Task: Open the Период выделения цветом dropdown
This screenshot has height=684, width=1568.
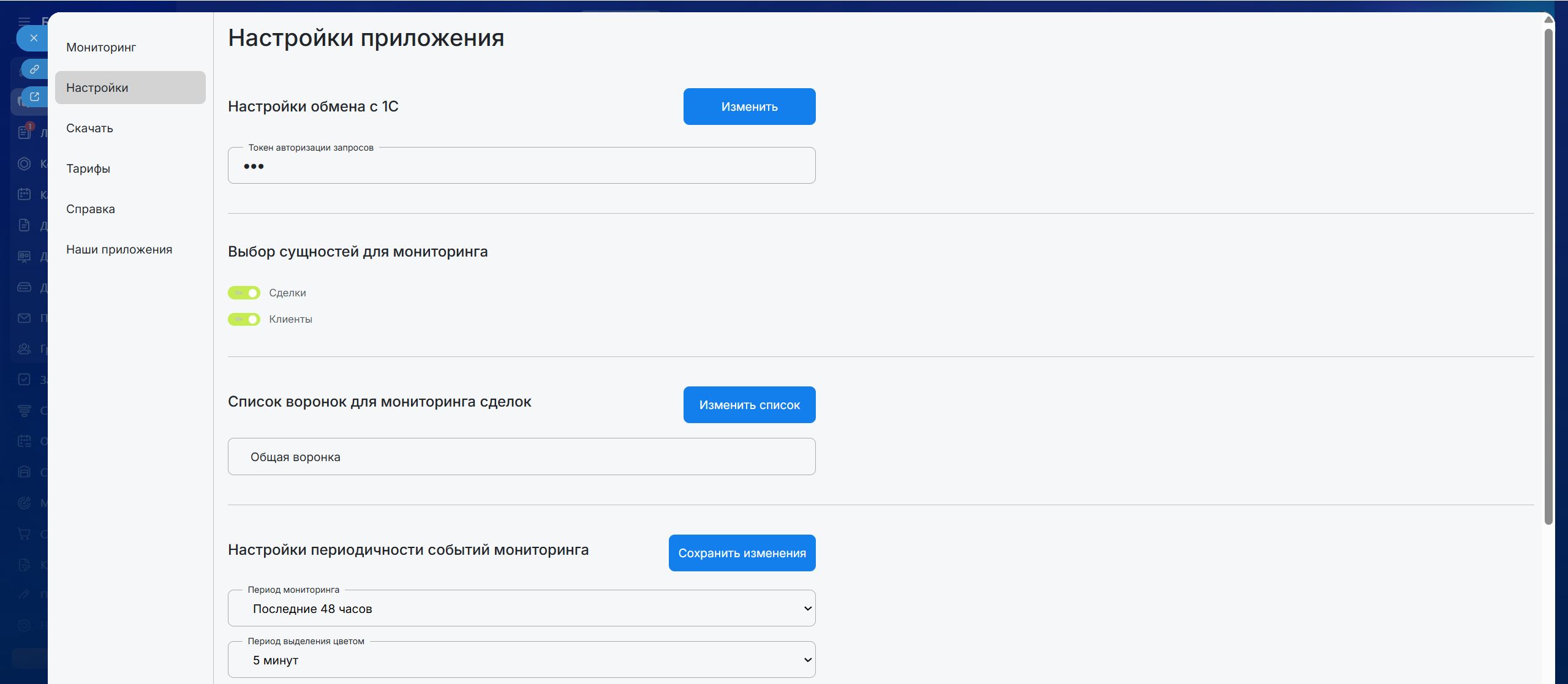Action: [x=521, y=660]
